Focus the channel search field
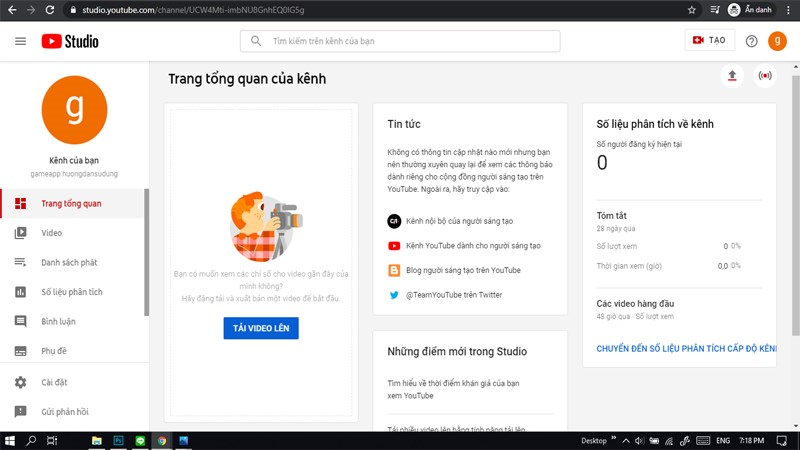This screenshot has width=800, height=450. 400,41
